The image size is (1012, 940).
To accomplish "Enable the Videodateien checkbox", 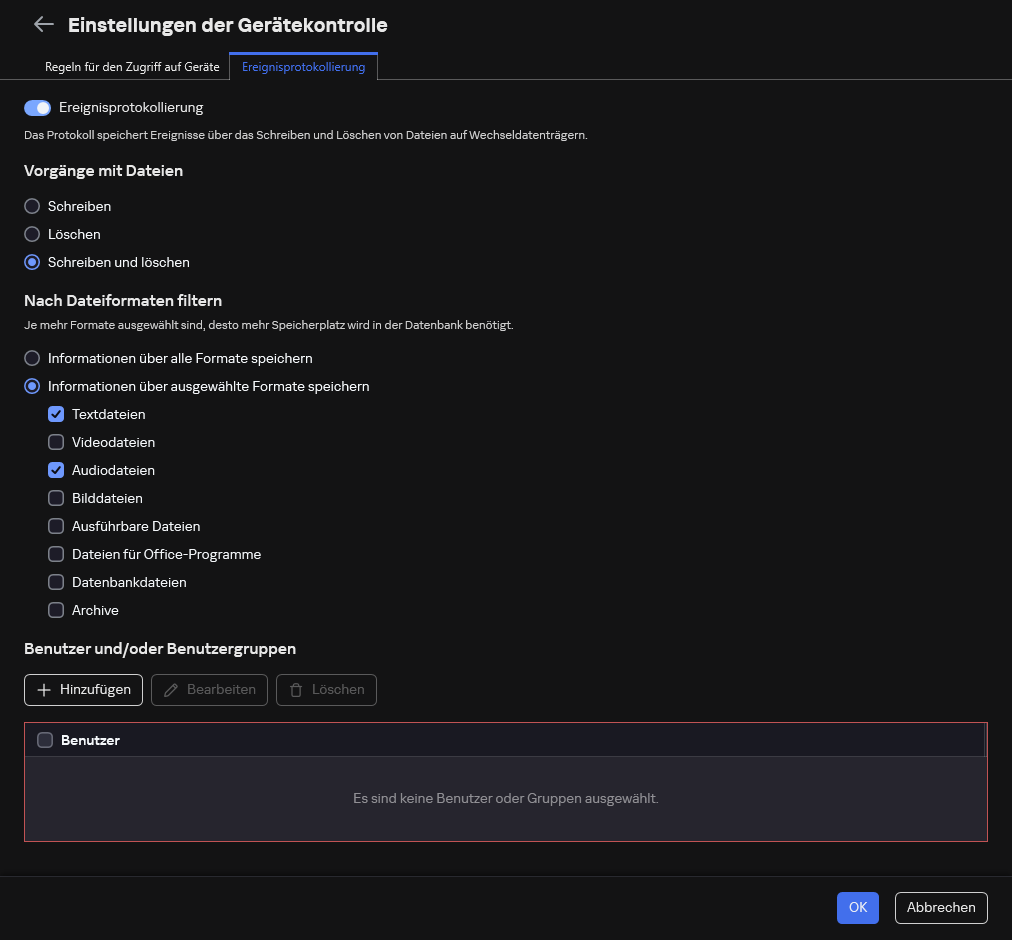I will click(x=56, y=442).
